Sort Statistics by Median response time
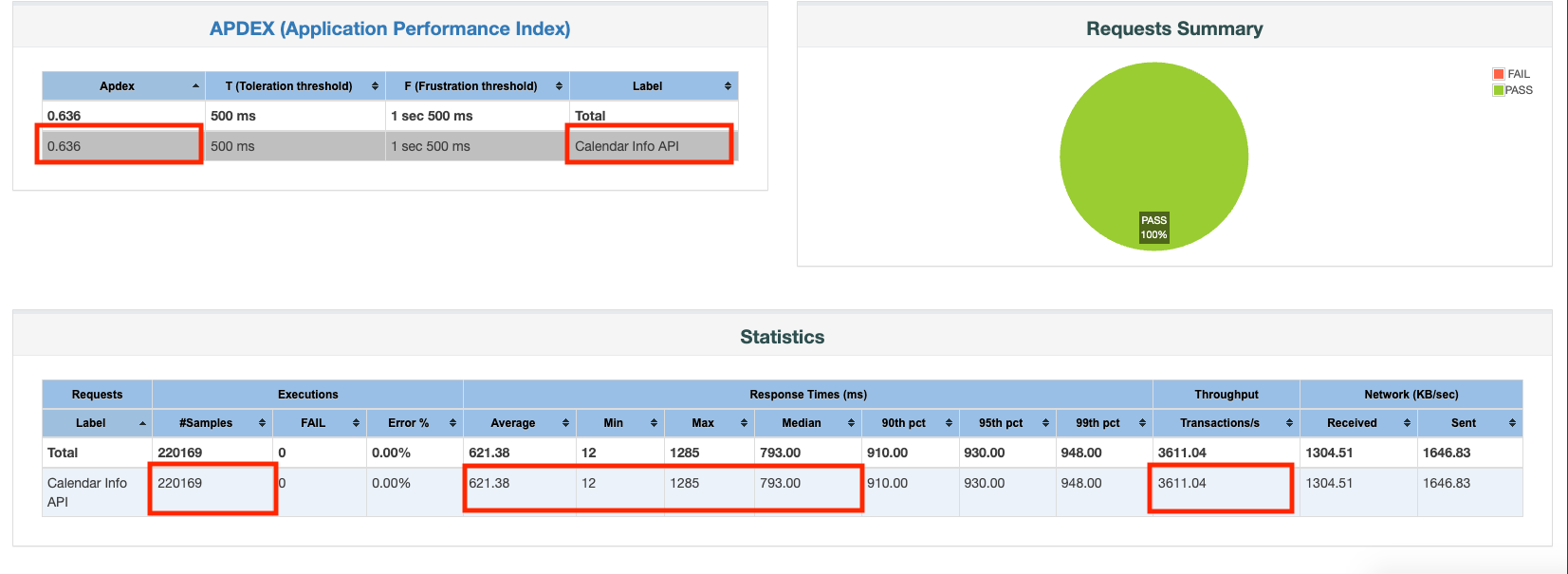Viewport: 1568px width, 574px height. pos(808,423)
